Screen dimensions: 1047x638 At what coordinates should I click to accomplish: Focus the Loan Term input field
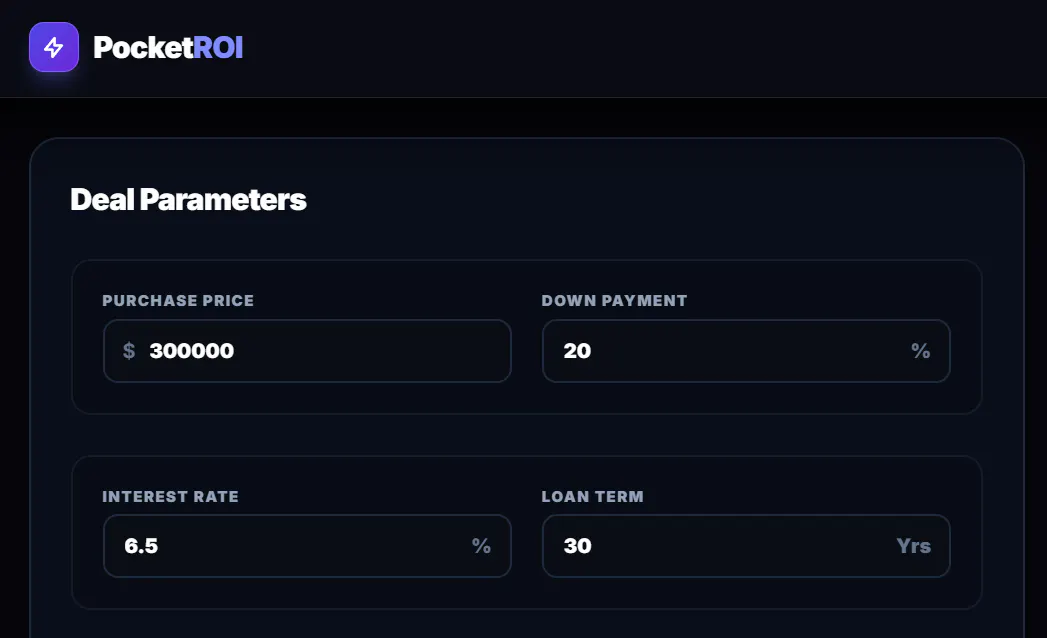click(x=746, y=546)
